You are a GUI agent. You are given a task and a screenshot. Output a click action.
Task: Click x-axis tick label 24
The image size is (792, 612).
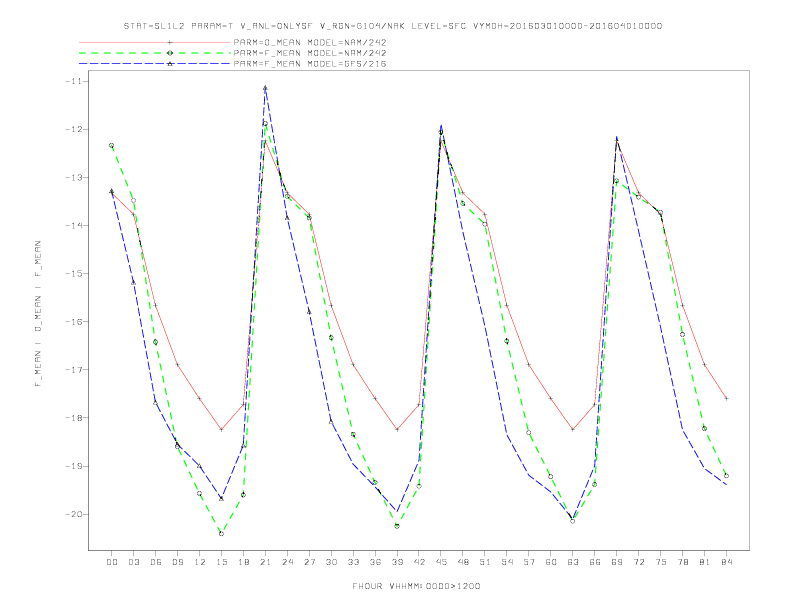point(287,562)
